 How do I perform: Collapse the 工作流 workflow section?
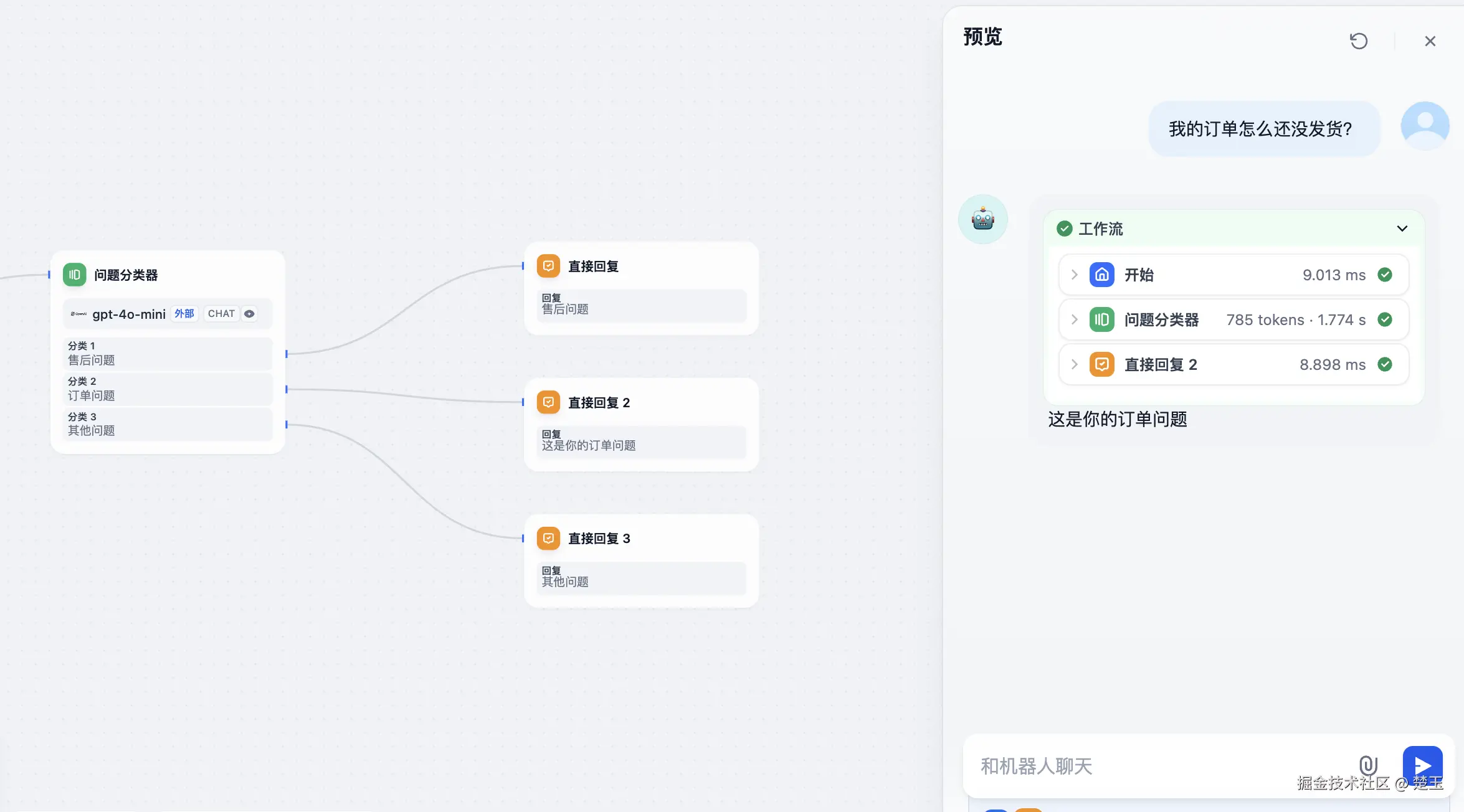click(1402, 229)
